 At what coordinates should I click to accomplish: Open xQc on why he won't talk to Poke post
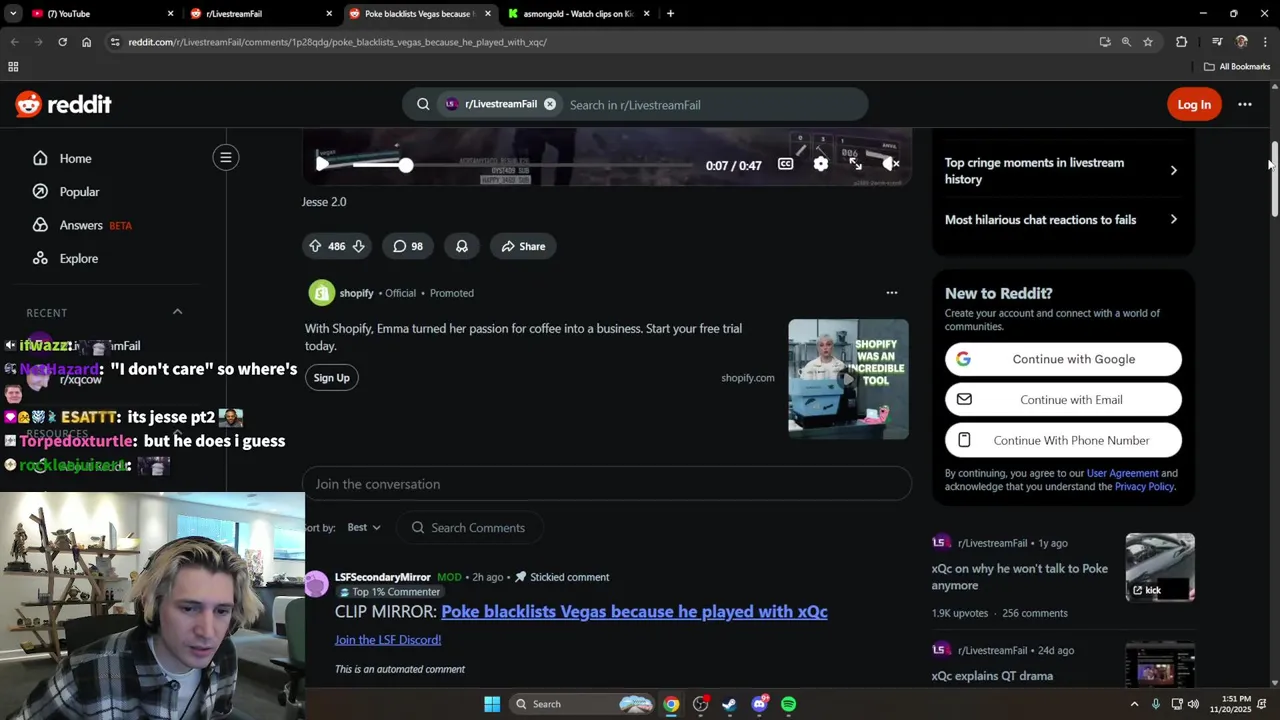pyautogui.click(x=1019, y=577)
